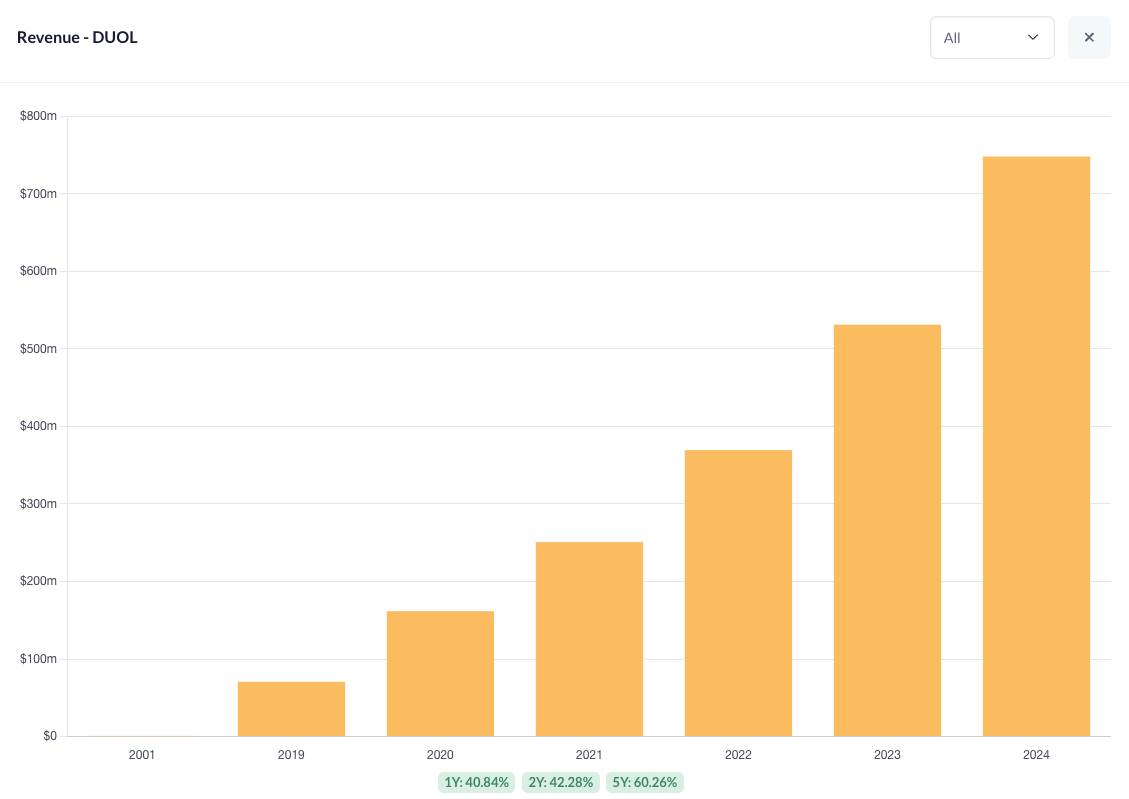
Task: Click the $800m y-axis label
Action: pyautogui.click(x=38, y=116)
